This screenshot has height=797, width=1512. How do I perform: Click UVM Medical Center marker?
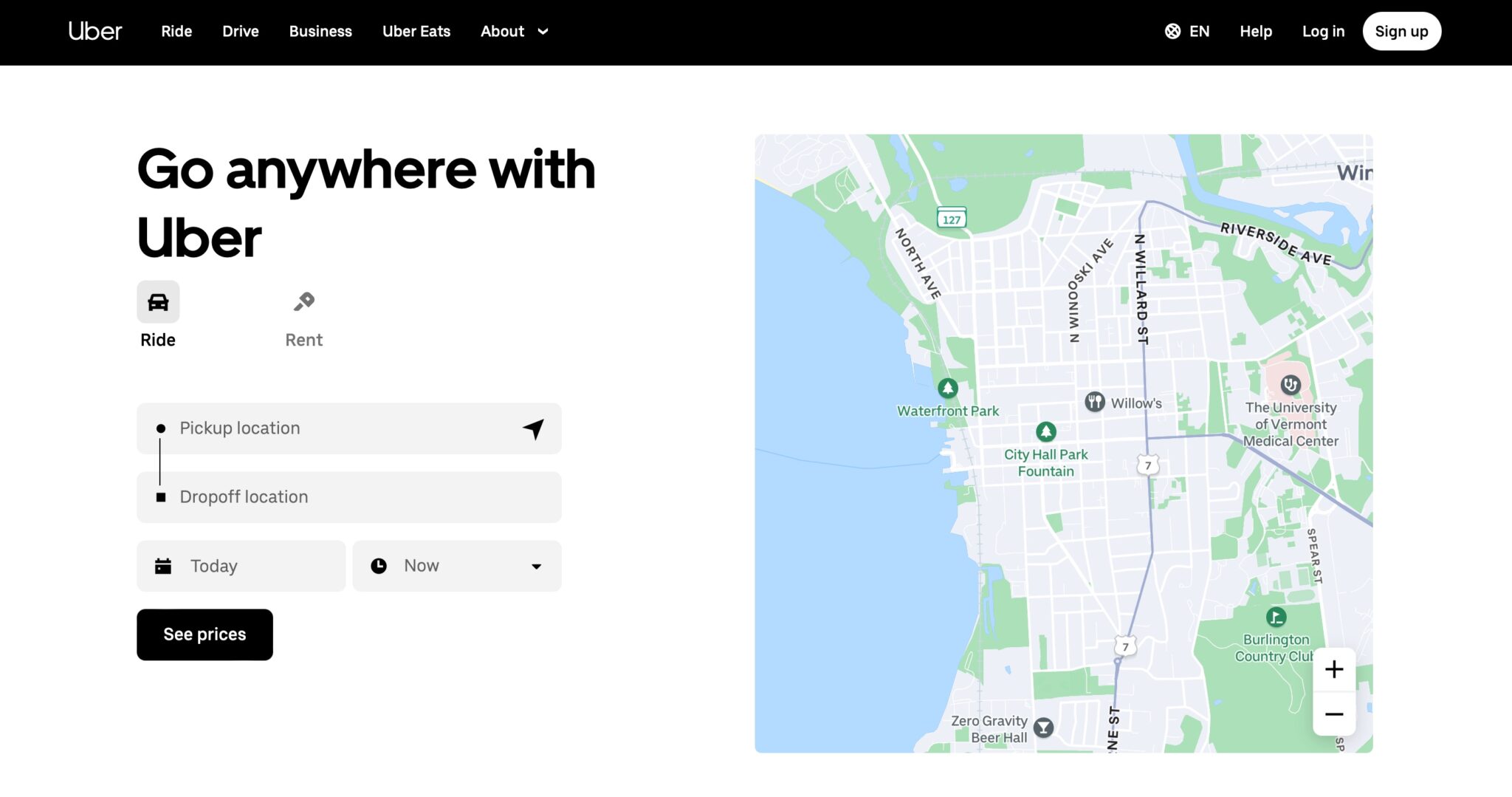(1291, 385)
